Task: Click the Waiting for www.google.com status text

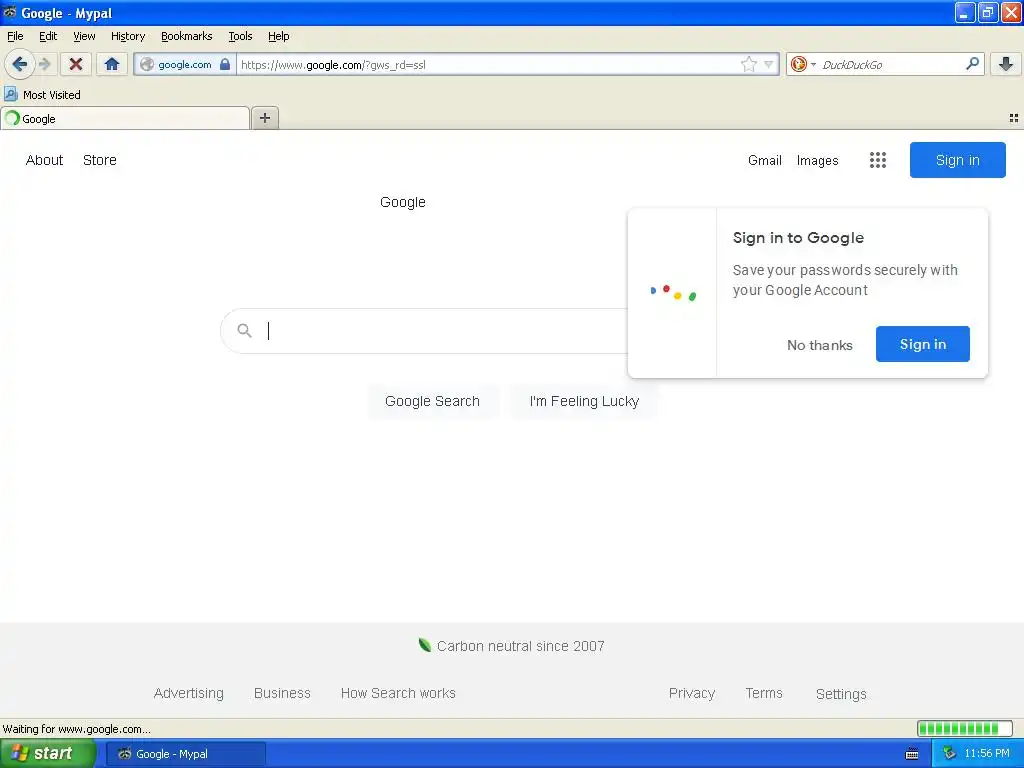Action: 76,729
